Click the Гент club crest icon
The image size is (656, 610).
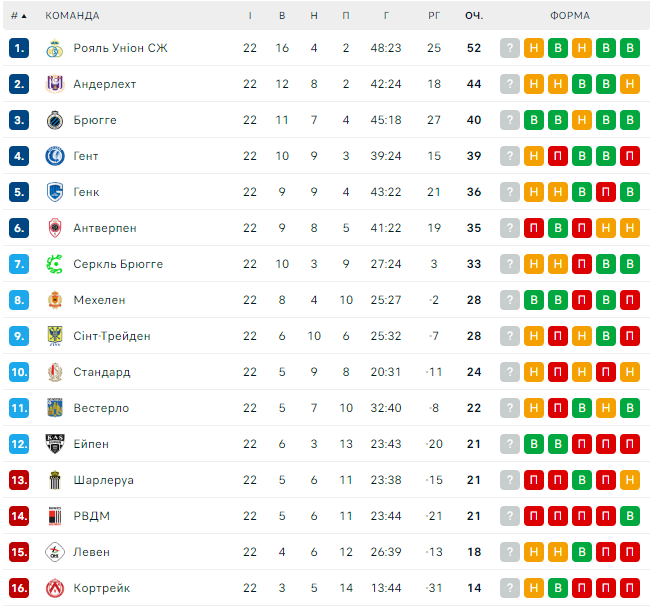tap(55, 156)
